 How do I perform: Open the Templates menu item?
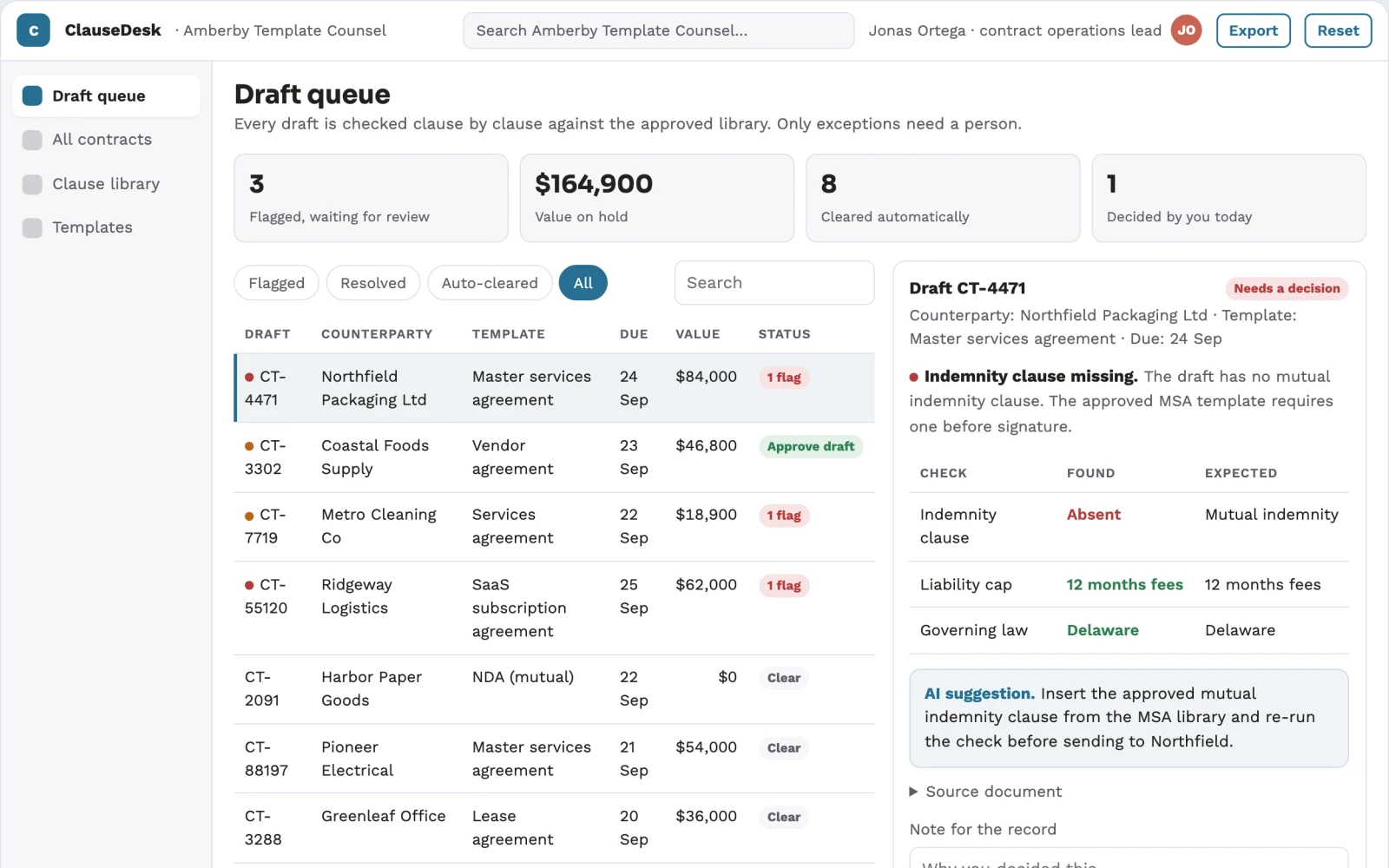[106, 227]
